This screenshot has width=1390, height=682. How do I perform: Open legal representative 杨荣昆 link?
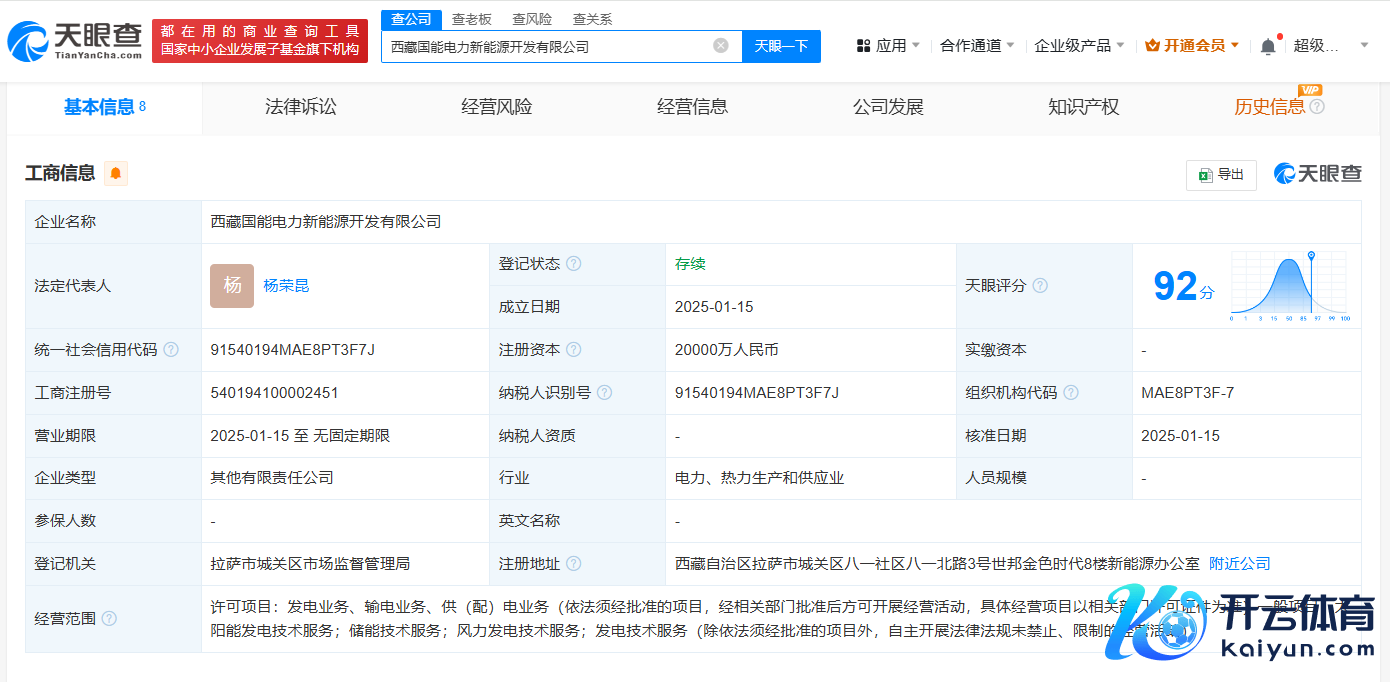pyautogui.click(x=286, y=286)
